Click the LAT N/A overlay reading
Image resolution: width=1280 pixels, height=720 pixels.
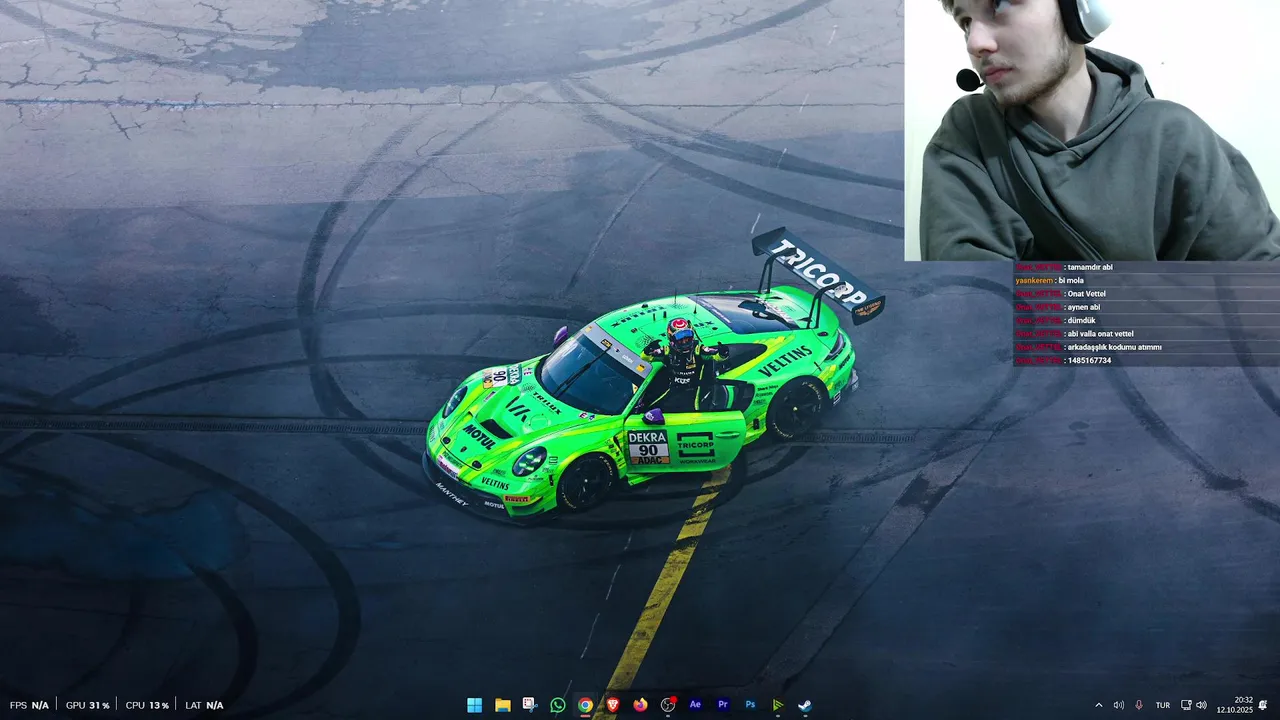pos(204,705)
